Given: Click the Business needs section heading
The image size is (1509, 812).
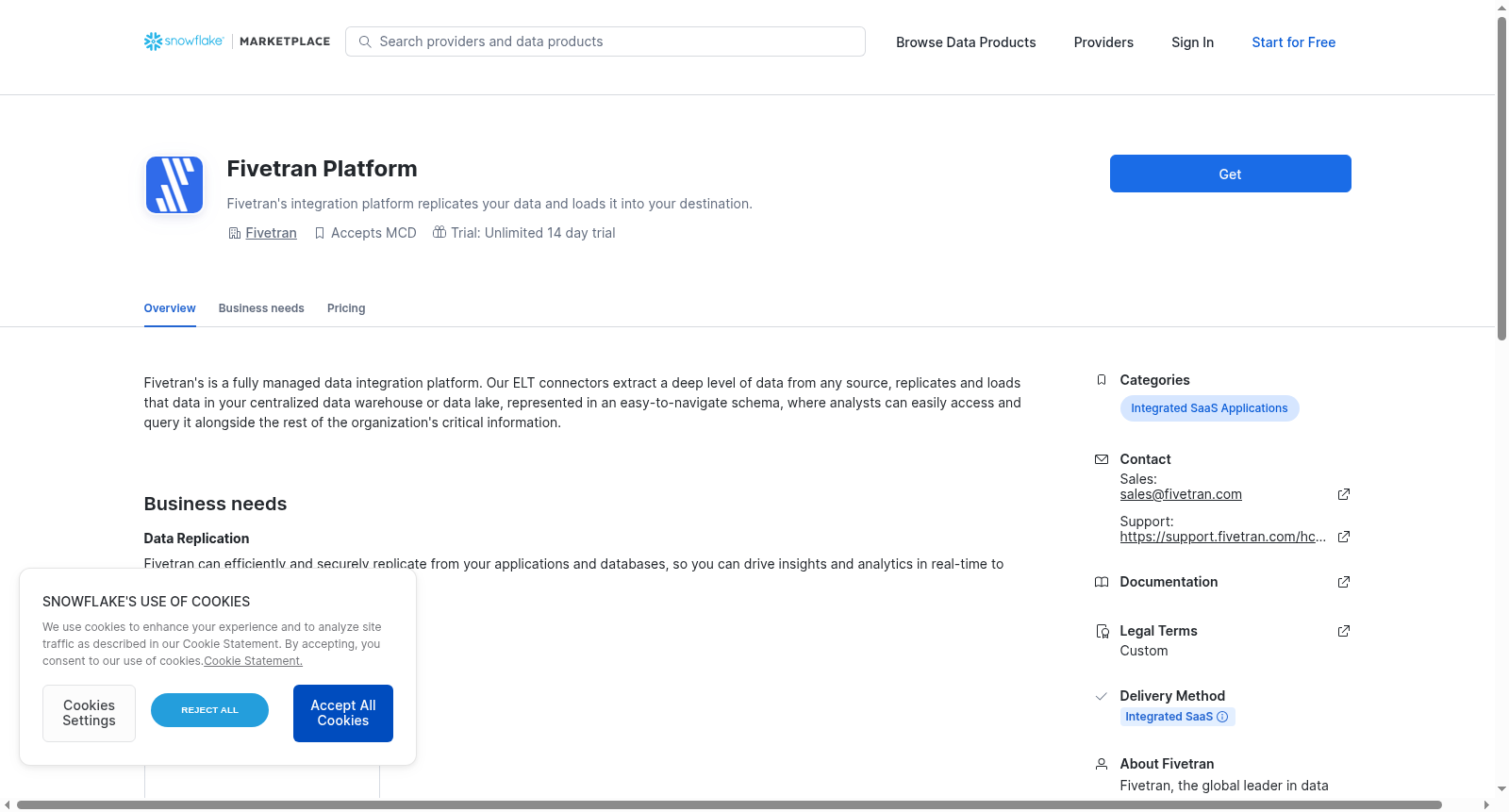Looking at the screenshot, I should [x=215, y=504].
